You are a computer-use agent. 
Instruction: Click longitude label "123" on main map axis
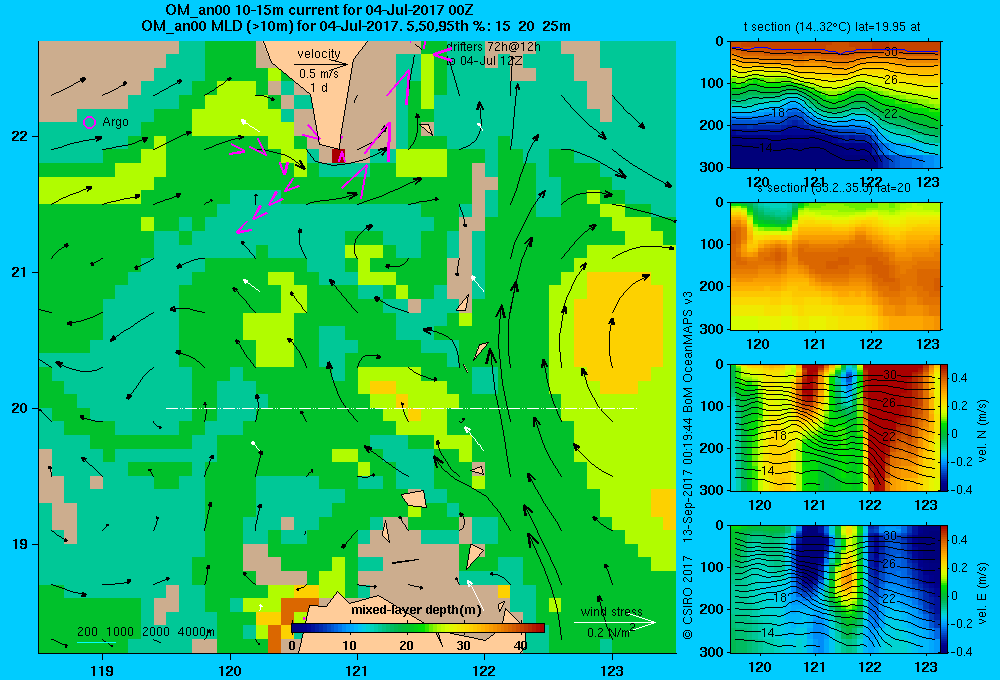(x=612, y=670)
